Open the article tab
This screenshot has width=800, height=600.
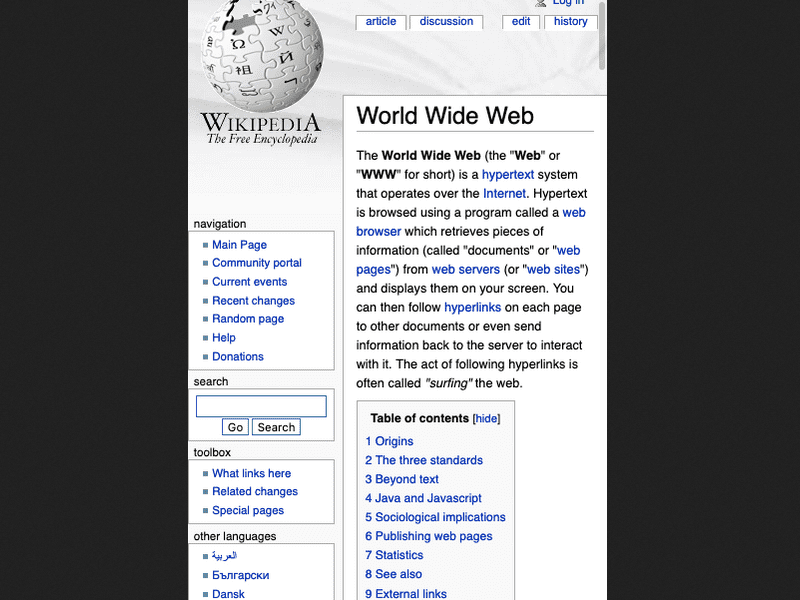tap(380, 22)
